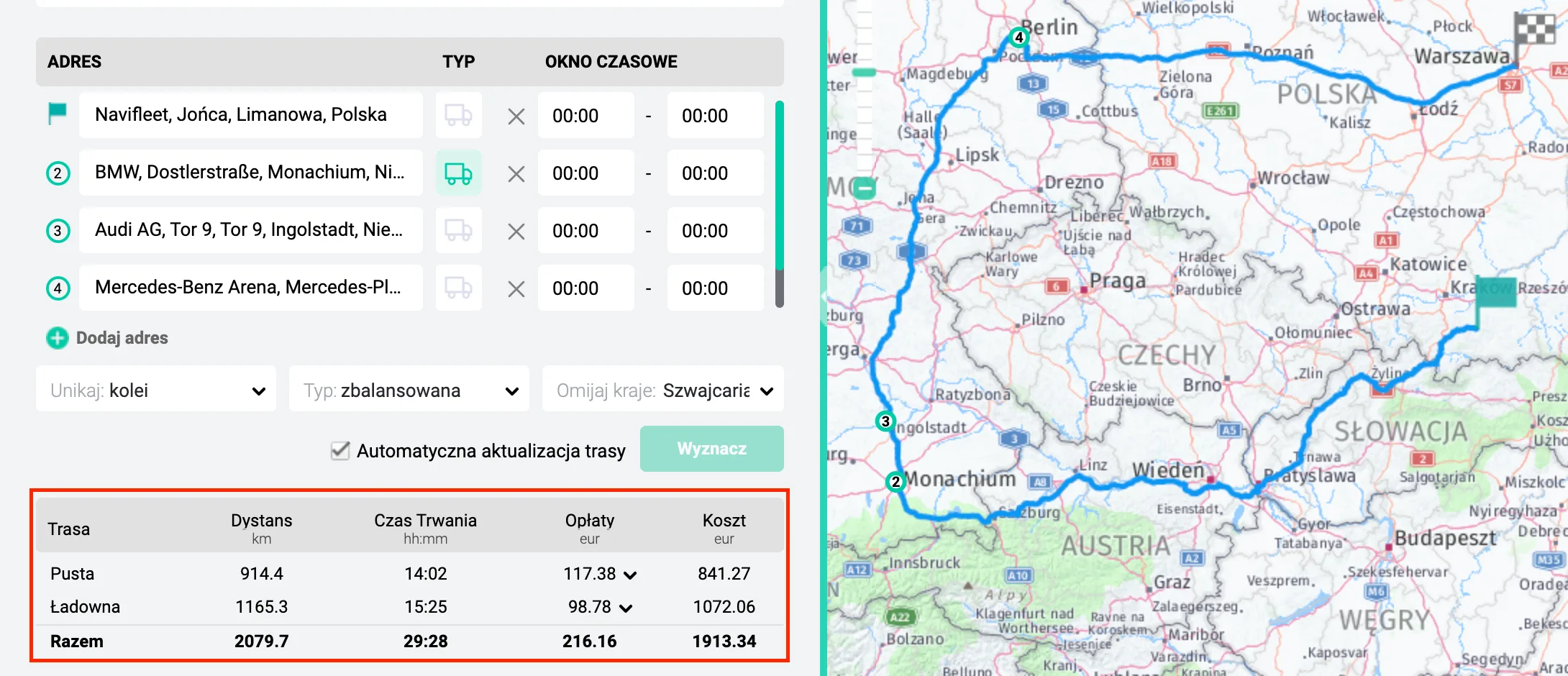Viewport: 1568px width, 676px height.
Task: Set start time window for Navifleet row
Action: tap(586, 115)
